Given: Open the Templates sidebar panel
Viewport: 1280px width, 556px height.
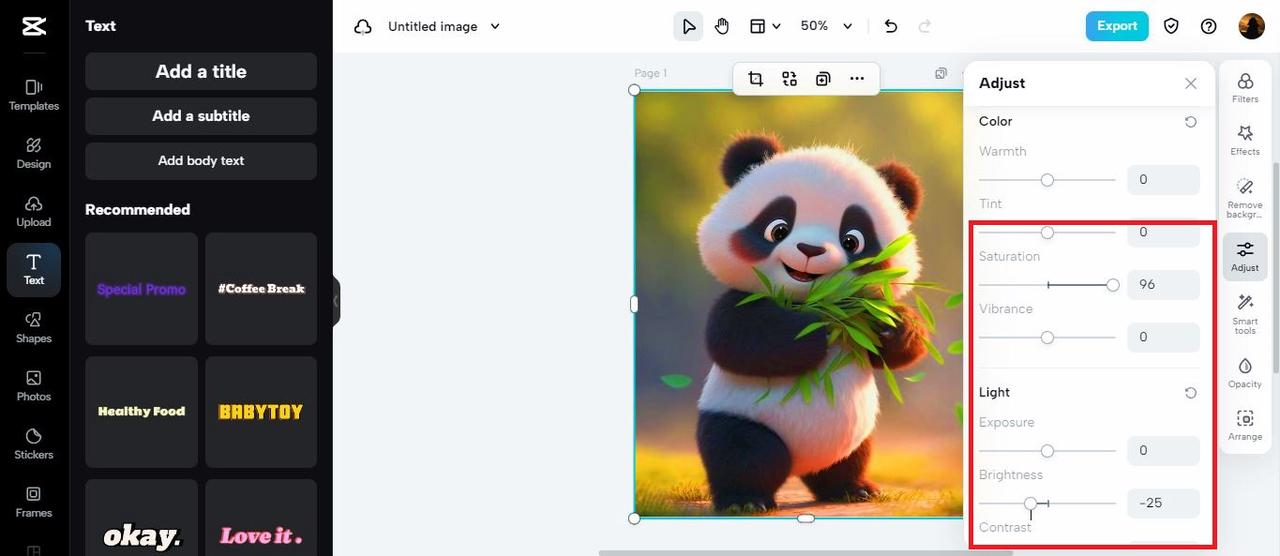Looking at the screenshot, I should click(x=34, y=95).
